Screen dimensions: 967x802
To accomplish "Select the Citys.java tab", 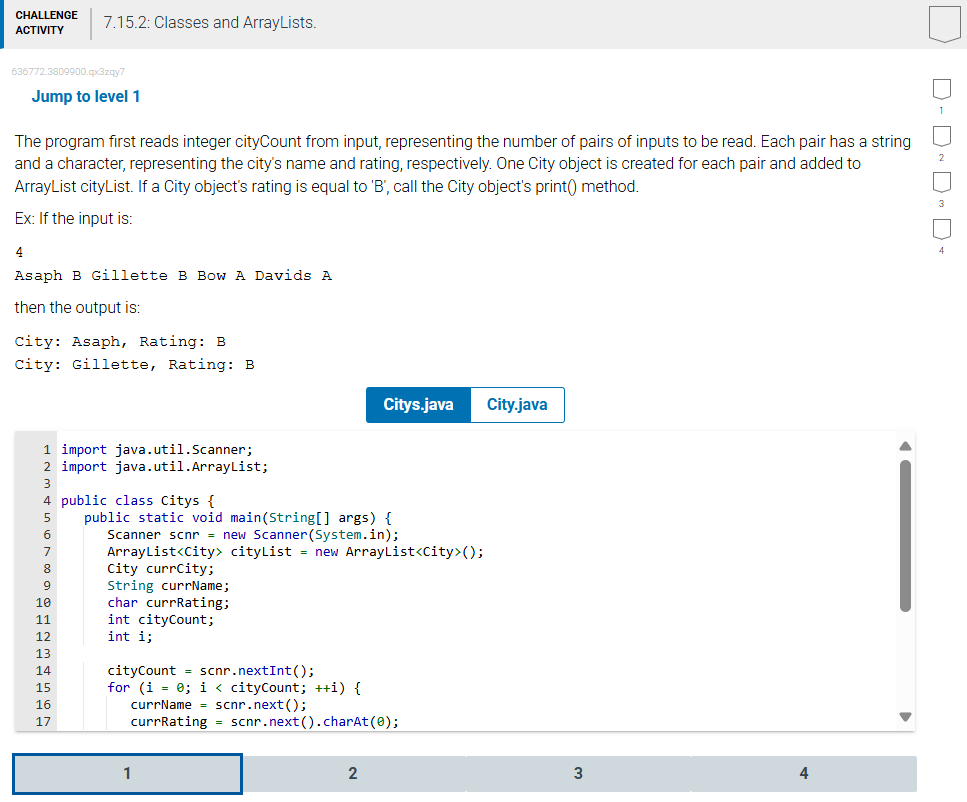I will (418, 405).
